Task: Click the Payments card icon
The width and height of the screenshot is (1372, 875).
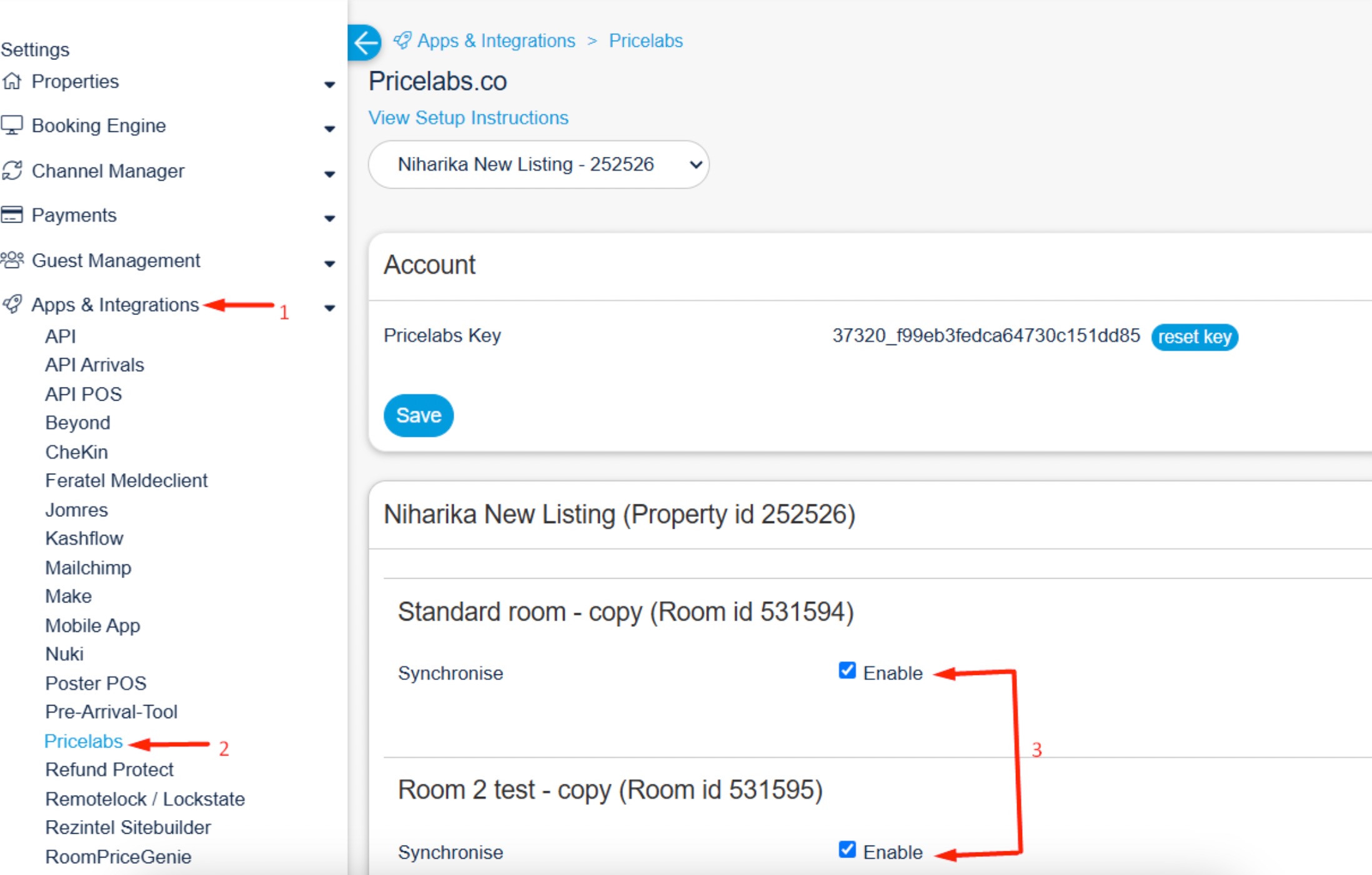Action: pyautogui.click(x=12, y=215)
